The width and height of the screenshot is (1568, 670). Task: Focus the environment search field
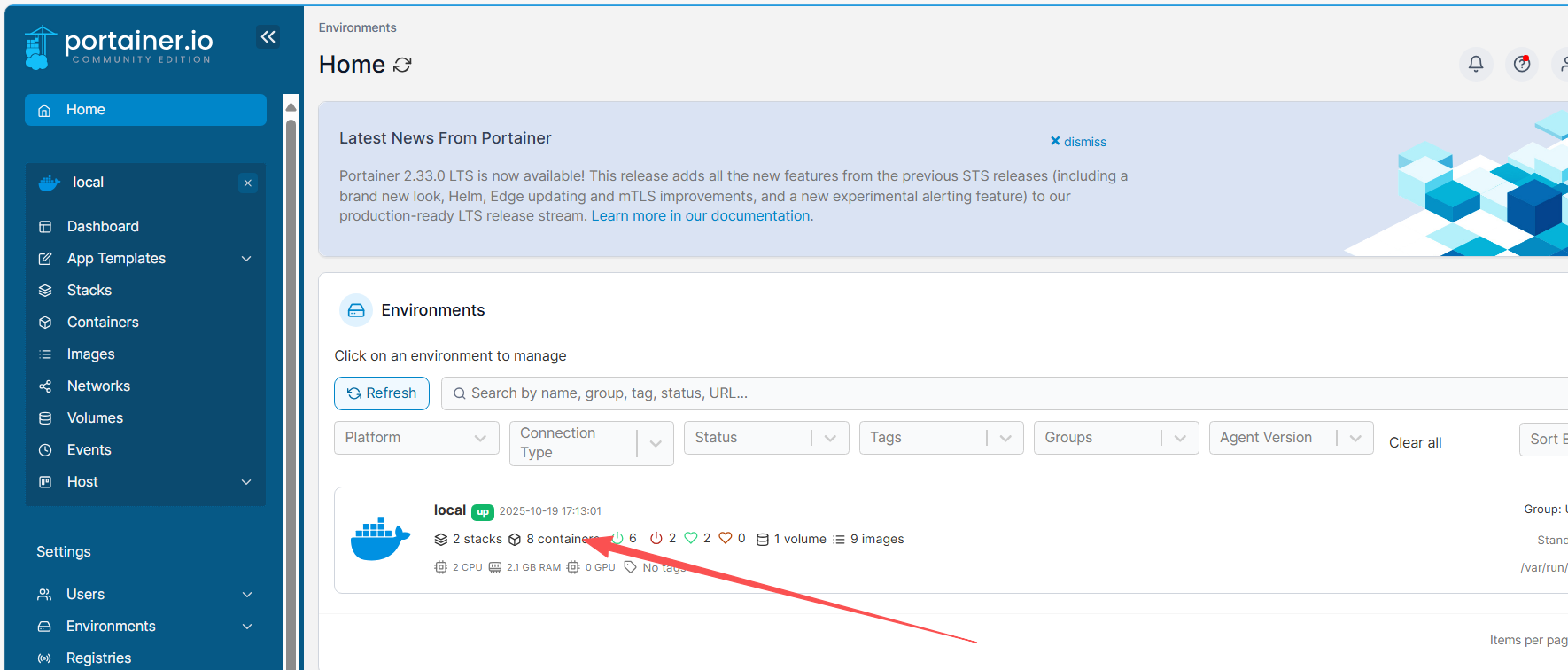click(1005, 393)
